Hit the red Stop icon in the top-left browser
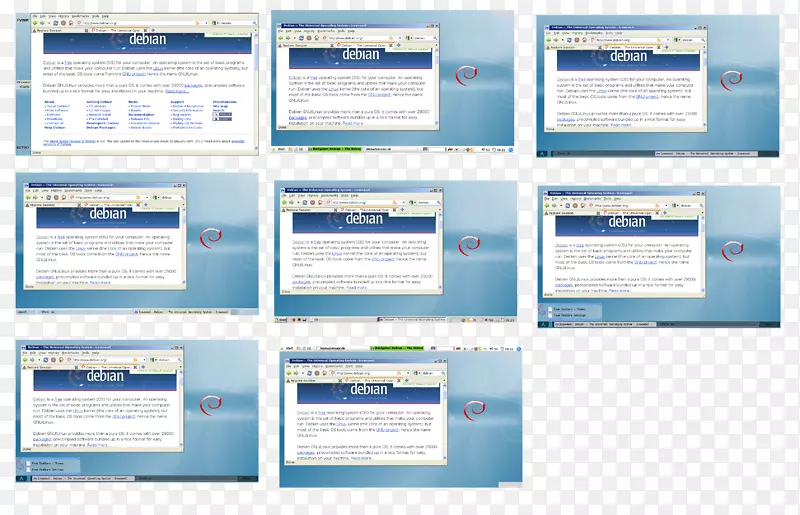 pyautogui.click(x=63, y=22)
